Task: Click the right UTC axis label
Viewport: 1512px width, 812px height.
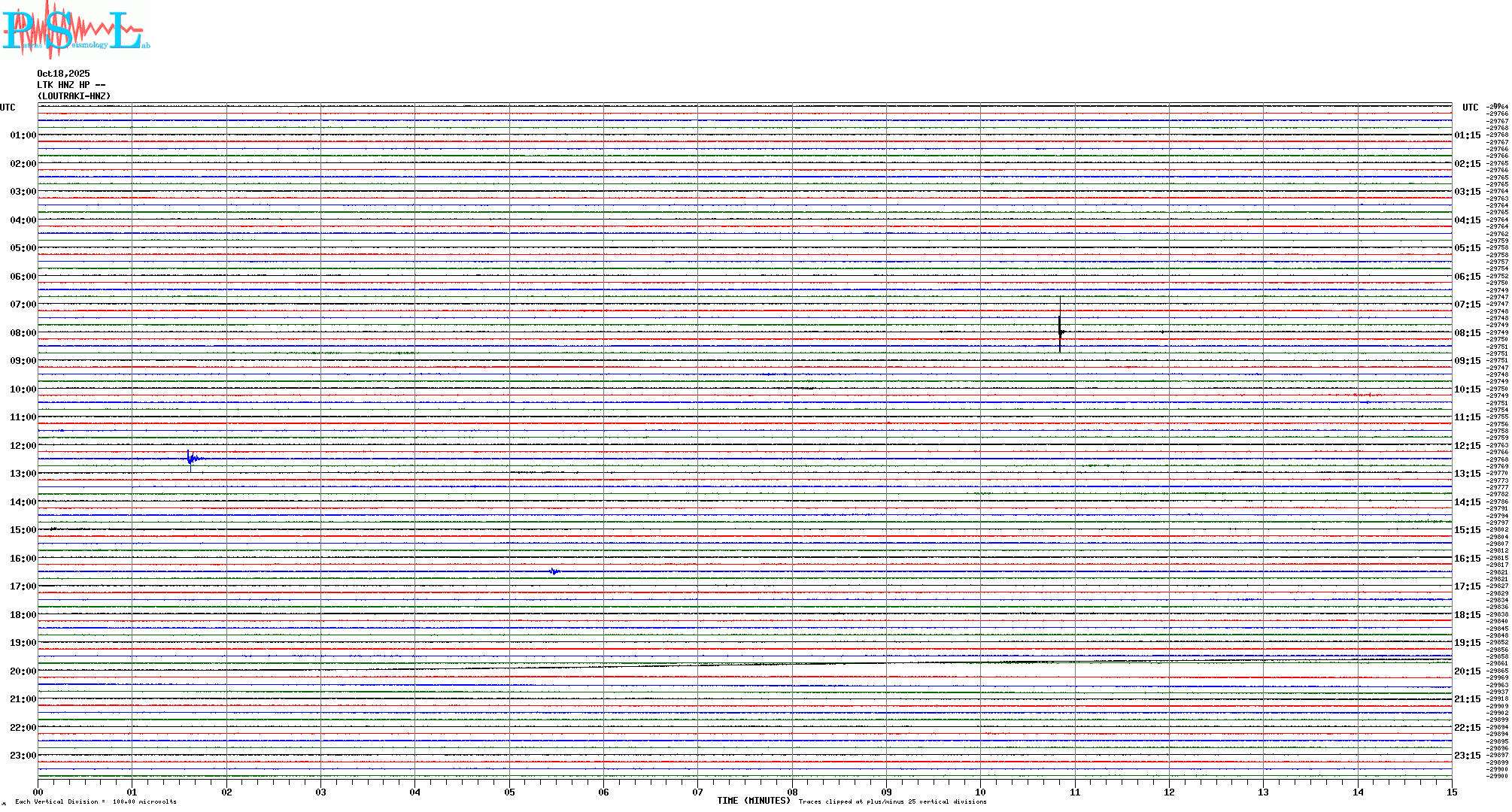Action: [1470, 108]
